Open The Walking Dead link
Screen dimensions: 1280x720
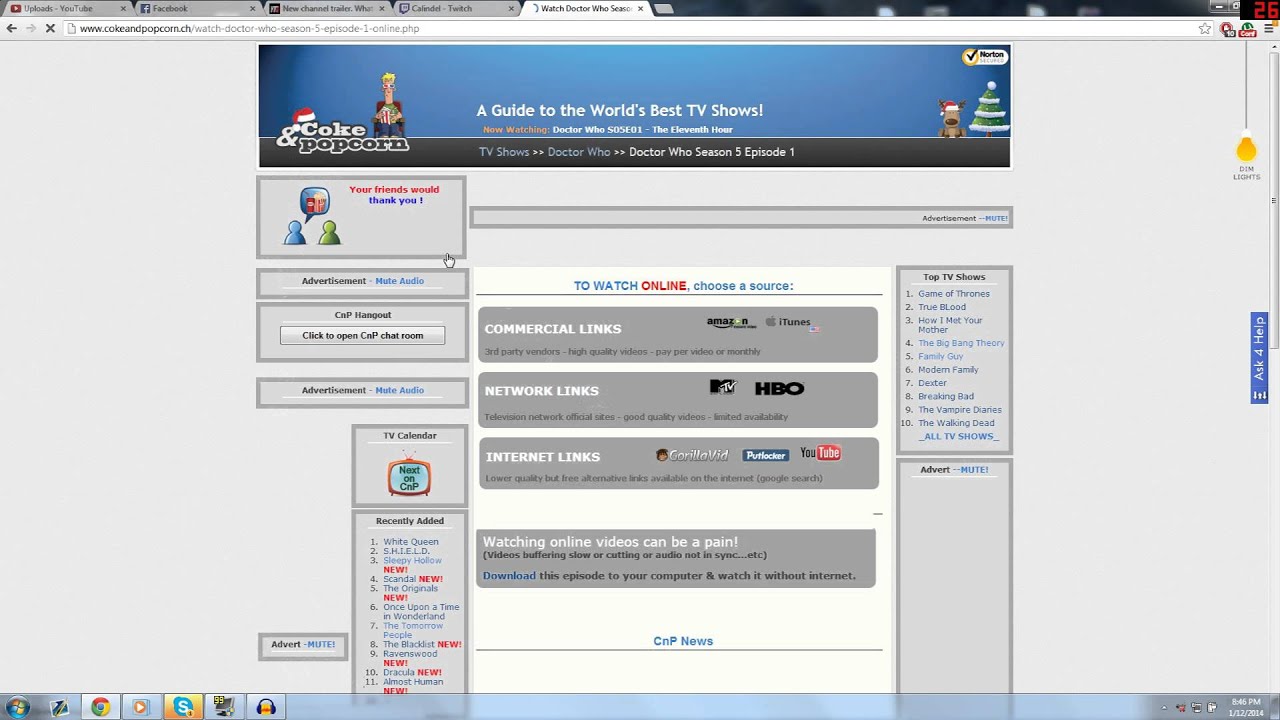[956, 423]
